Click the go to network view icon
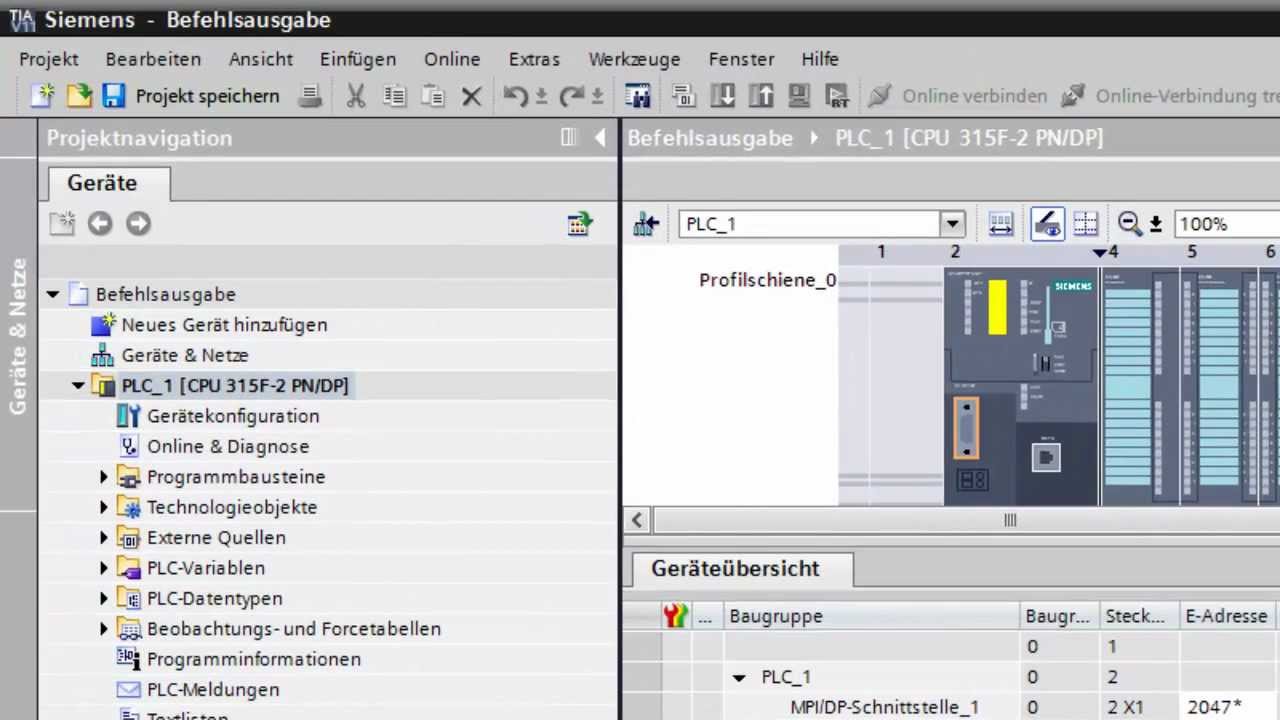This screenshot has width=1280, height=720. click(x=646, y=224)
